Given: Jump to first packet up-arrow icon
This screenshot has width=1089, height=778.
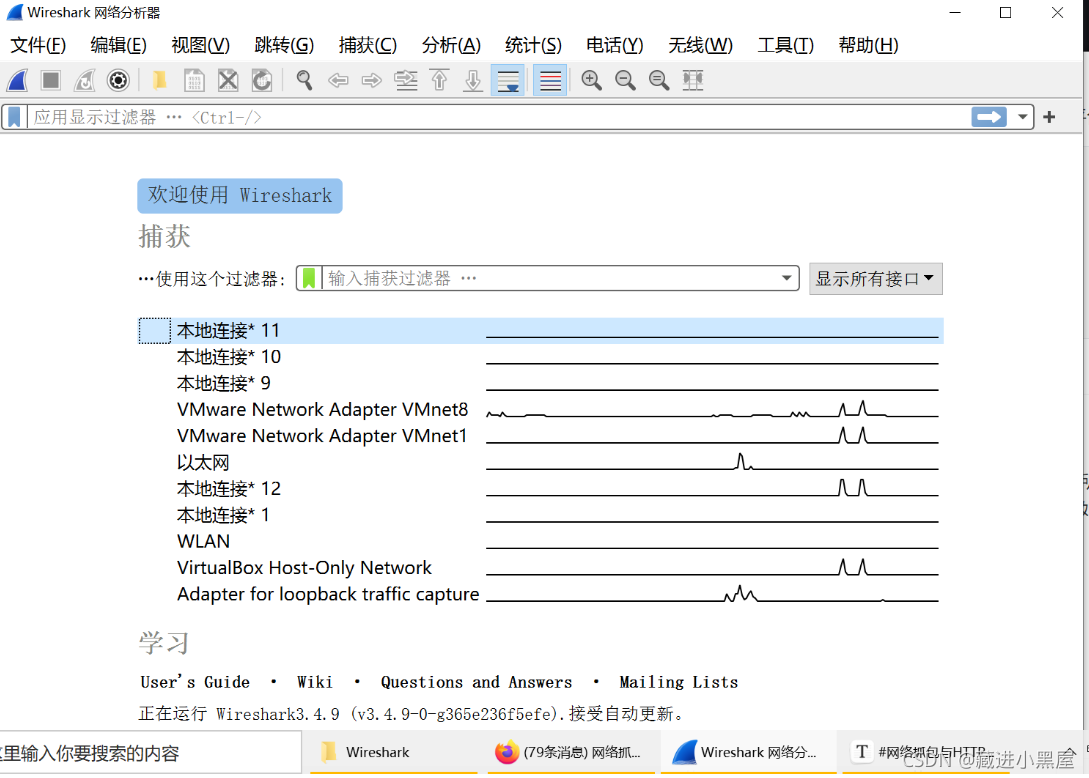Looking at the screenshot, I should pos(440,81).
